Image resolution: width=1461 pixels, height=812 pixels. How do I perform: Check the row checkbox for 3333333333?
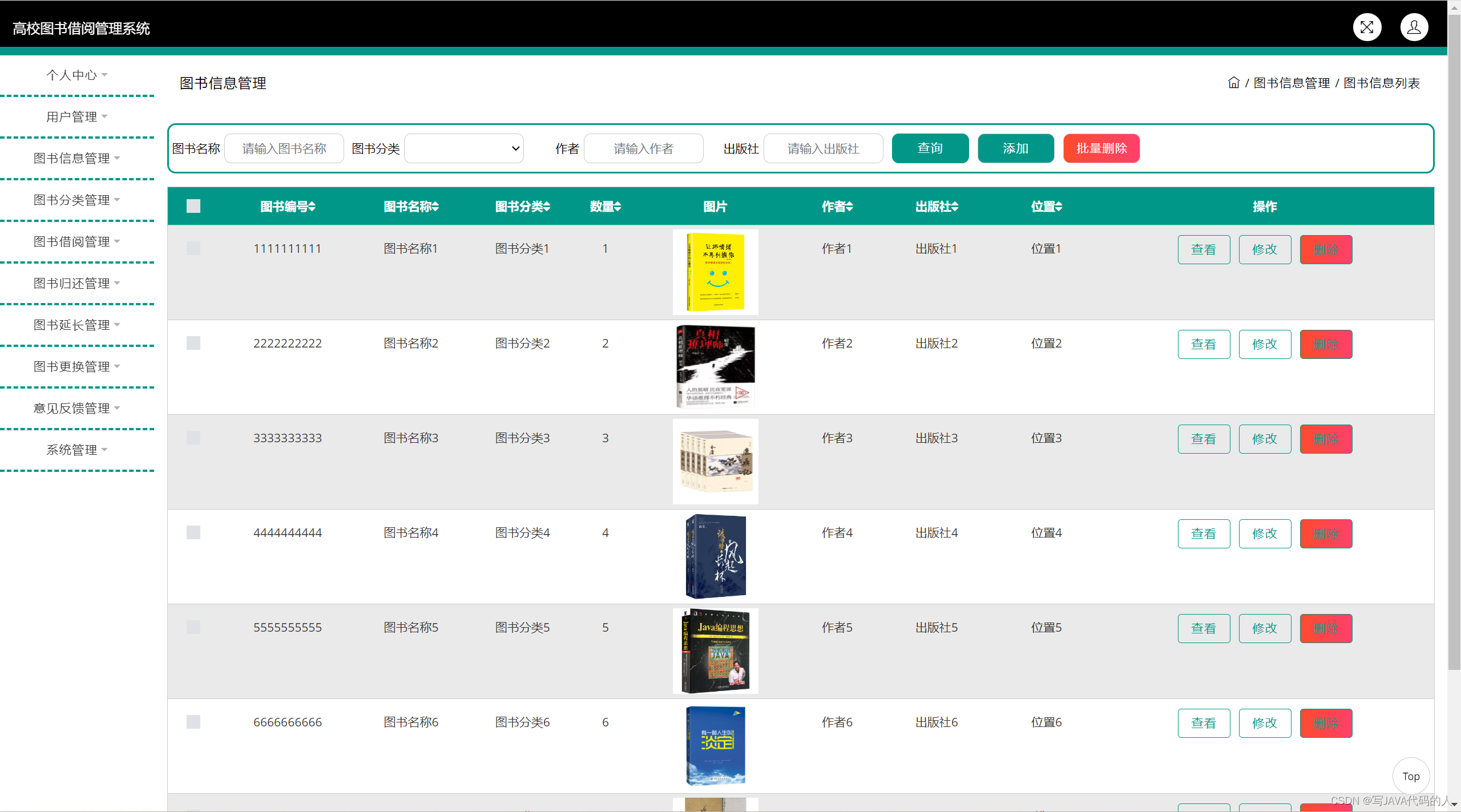(x=193, y=438)
